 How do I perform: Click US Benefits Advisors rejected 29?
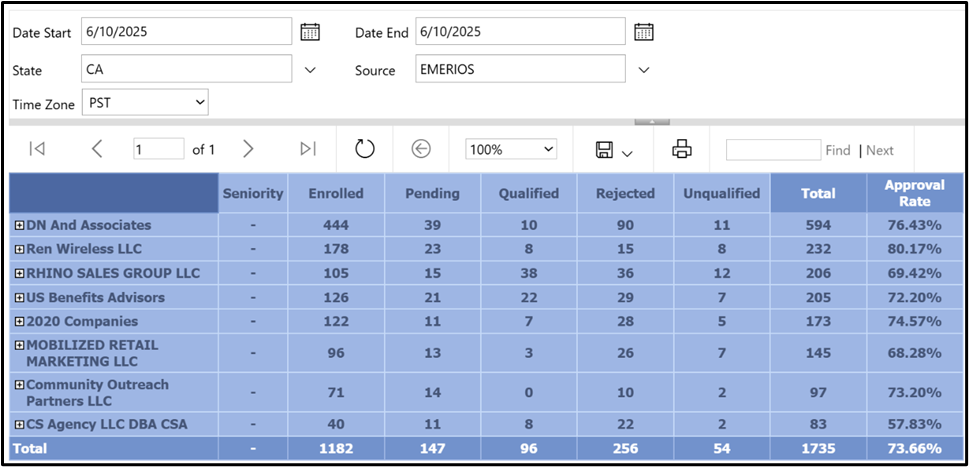coord(625,297)
